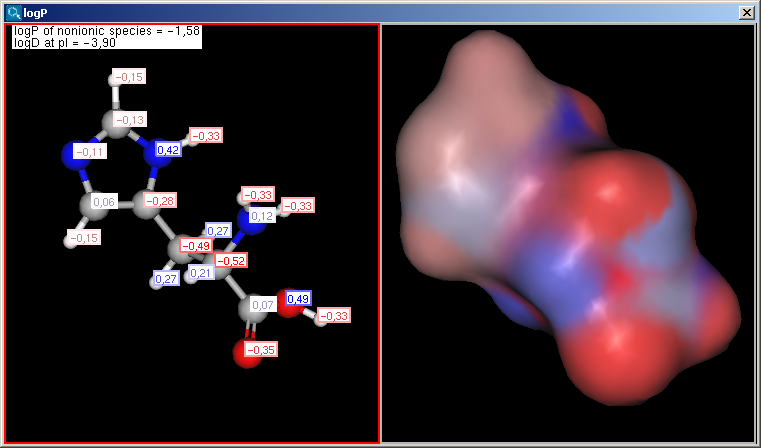This screenshot has height=448, width=761.
Task: Select the oxygen atom labeled 0,49
Action: pos(297,298)
